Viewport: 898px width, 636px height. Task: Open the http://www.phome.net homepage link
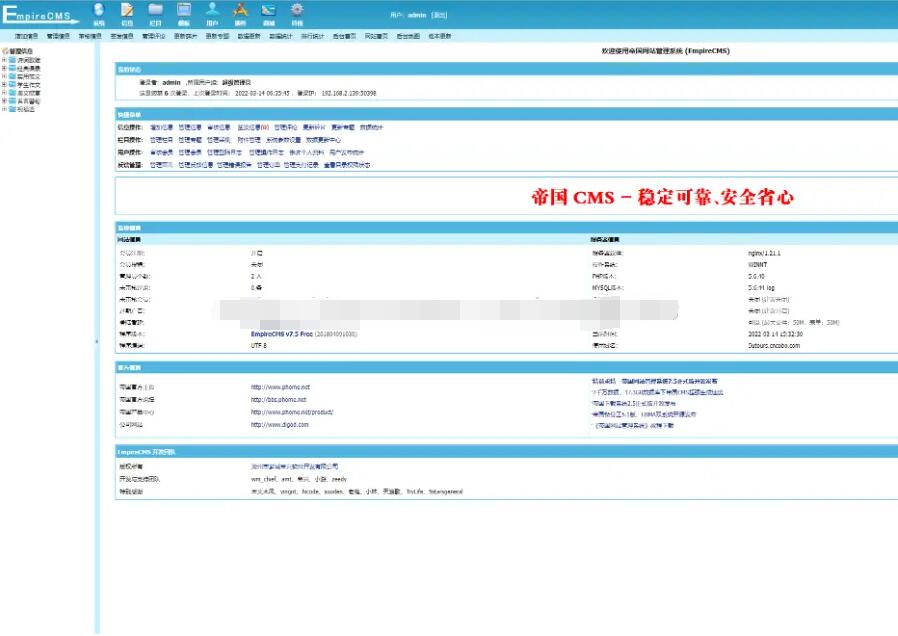(280, 387)
